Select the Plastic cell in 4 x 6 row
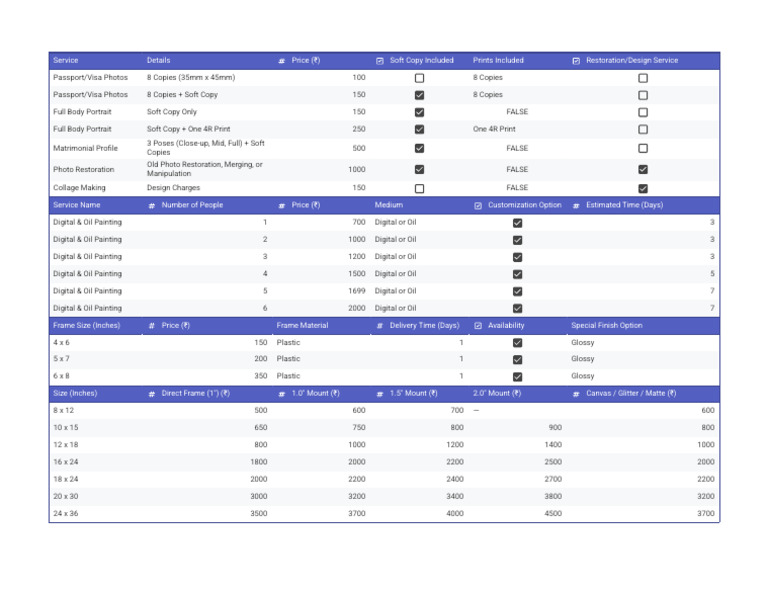768x594 pixels. pyautogui.click(x=321, y=342)
